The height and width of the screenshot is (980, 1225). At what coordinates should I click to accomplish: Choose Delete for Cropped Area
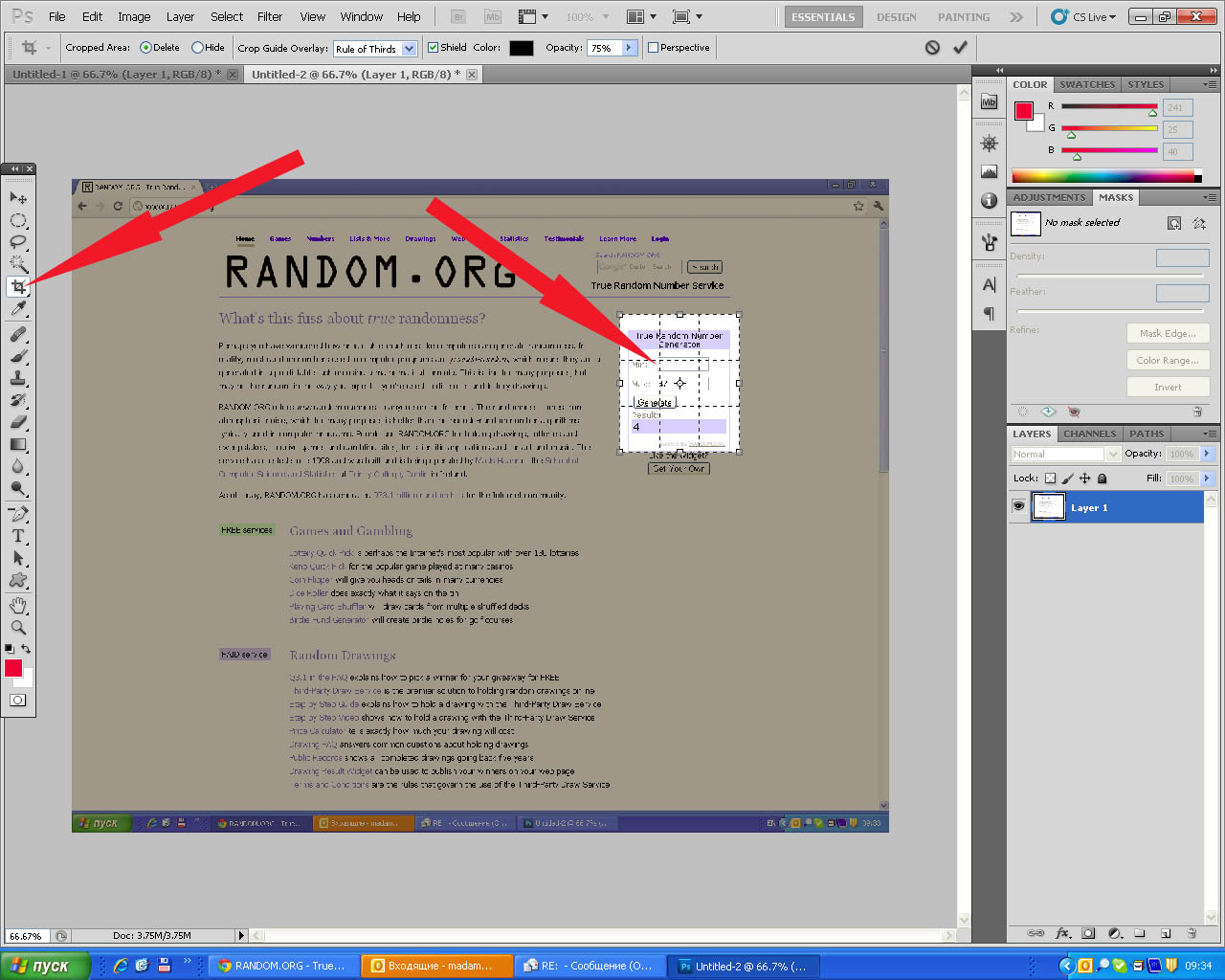click(145, 47)
